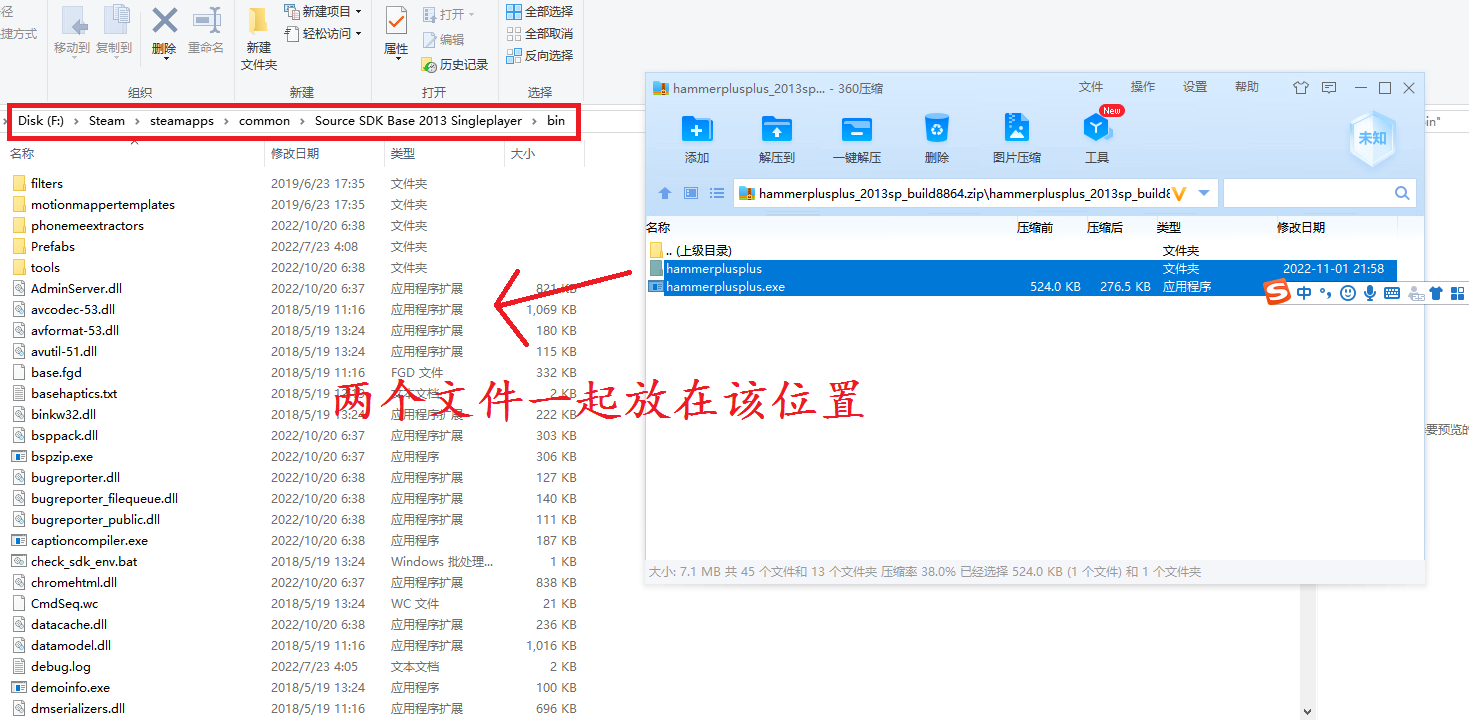The image size is (1469, 726).
Task: Click 全部选择 in Explorer ribbon
Action: coord(539,12)
